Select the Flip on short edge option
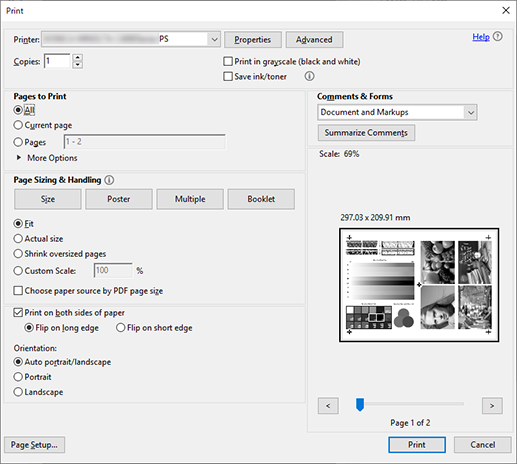 tap(120, 328)
